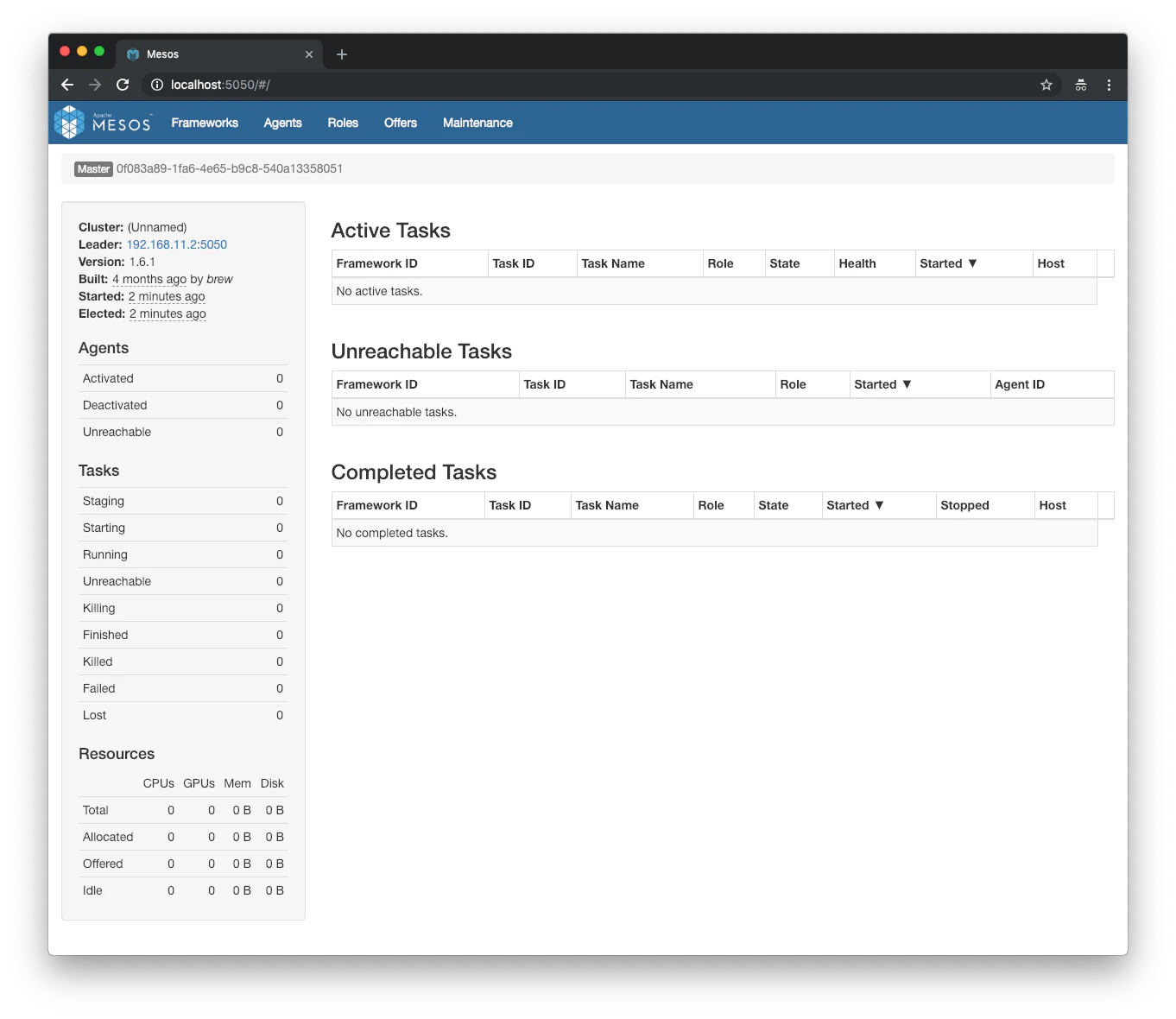Select the 'No active tasks.' message
This screenshot has height=1019, width=1176.
[x=379, y=291]
